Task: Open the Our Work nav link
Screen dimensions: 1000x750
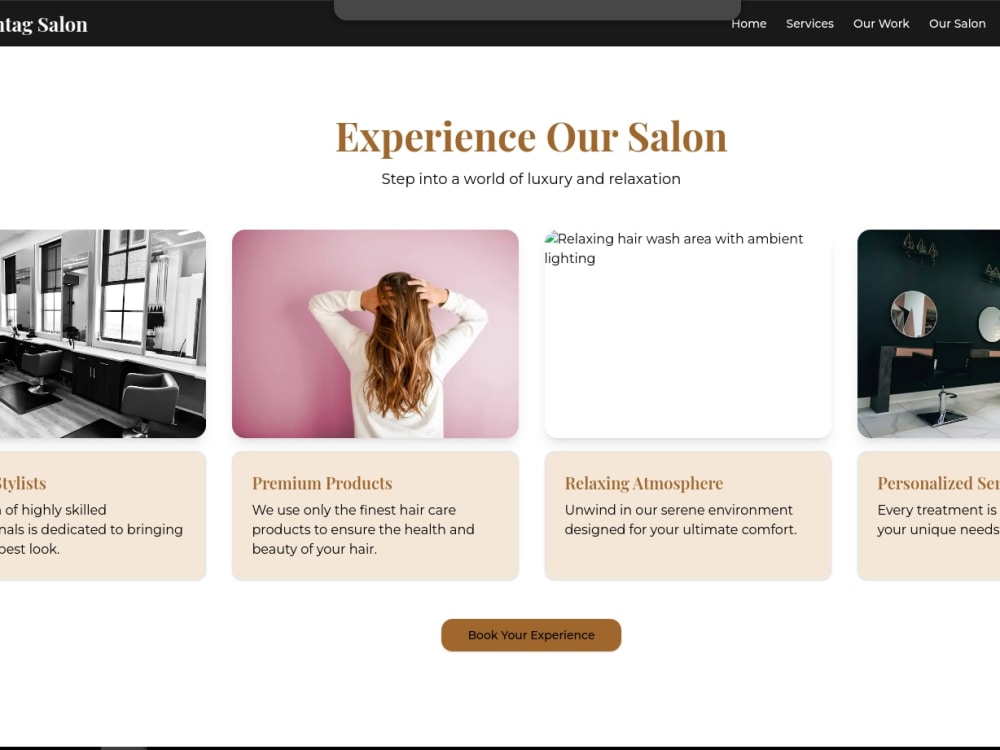Action: click(881, 24)
